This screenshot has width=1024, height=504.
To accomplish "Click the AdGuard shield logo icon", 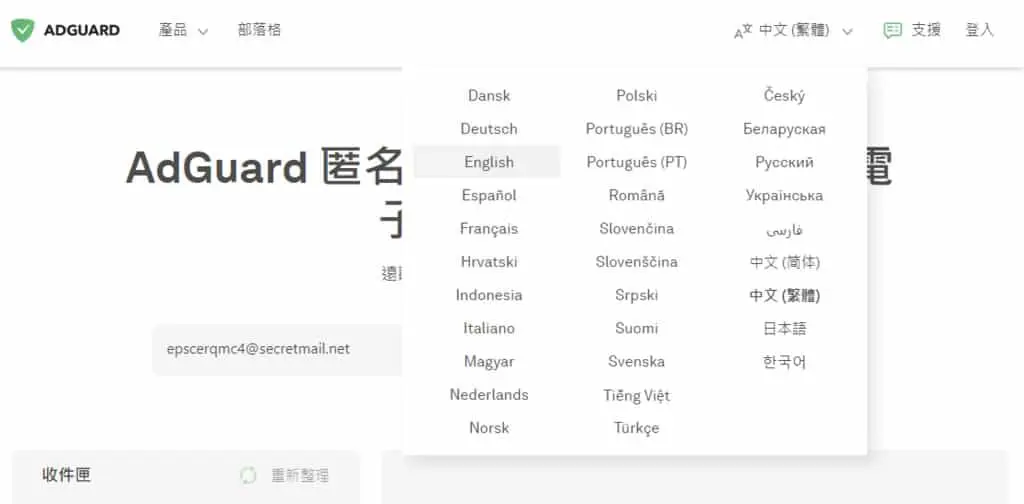I will coord(23,30).
